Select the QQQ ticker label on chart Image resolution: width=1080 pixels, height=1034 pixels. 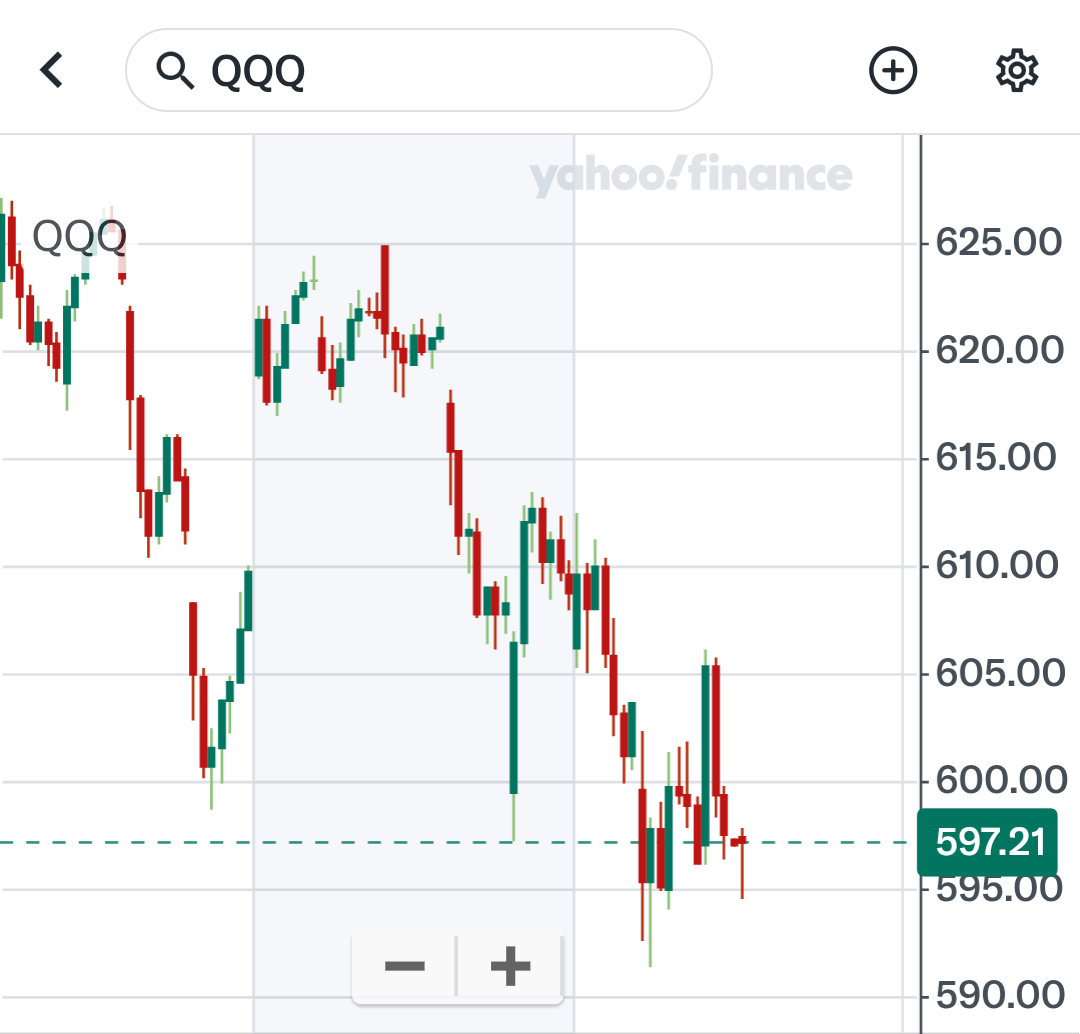80,237
